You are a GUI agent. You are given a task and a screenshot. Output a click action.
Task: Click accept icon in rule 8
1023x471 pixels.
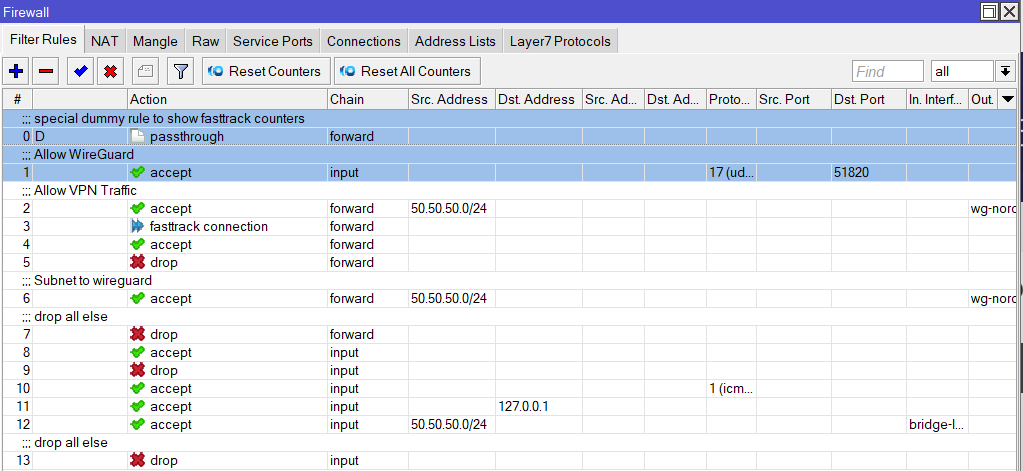[x=137, y=352]
